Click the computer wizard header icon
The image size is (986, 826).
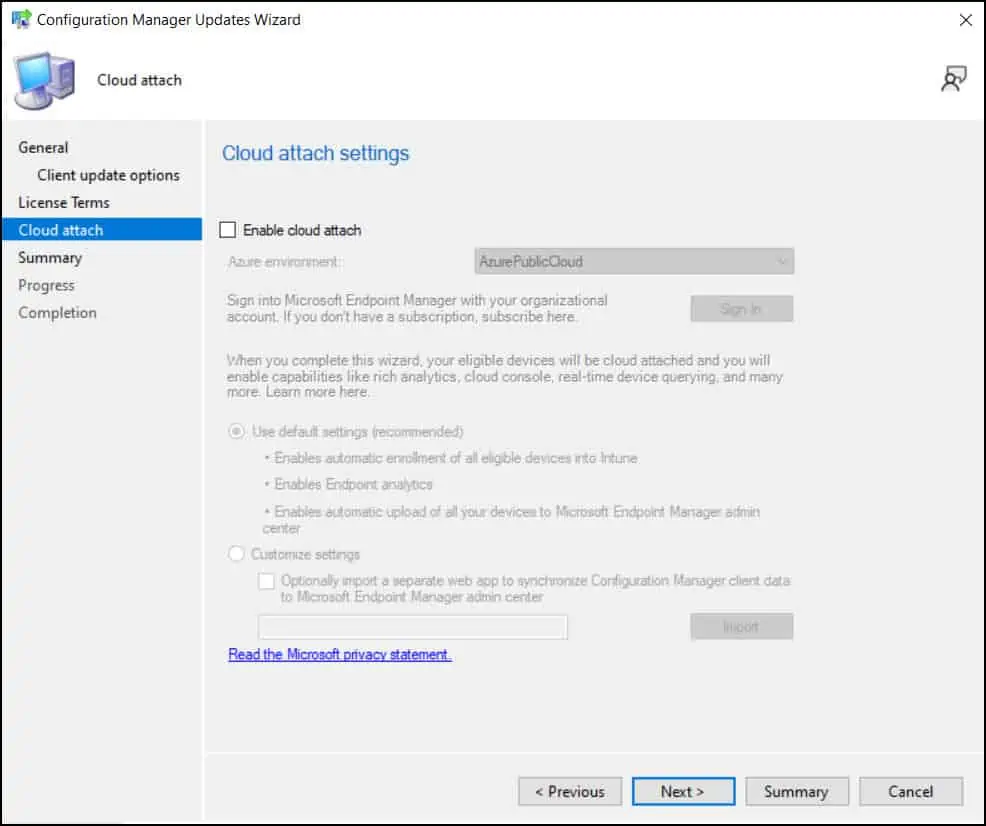(44, 80)
